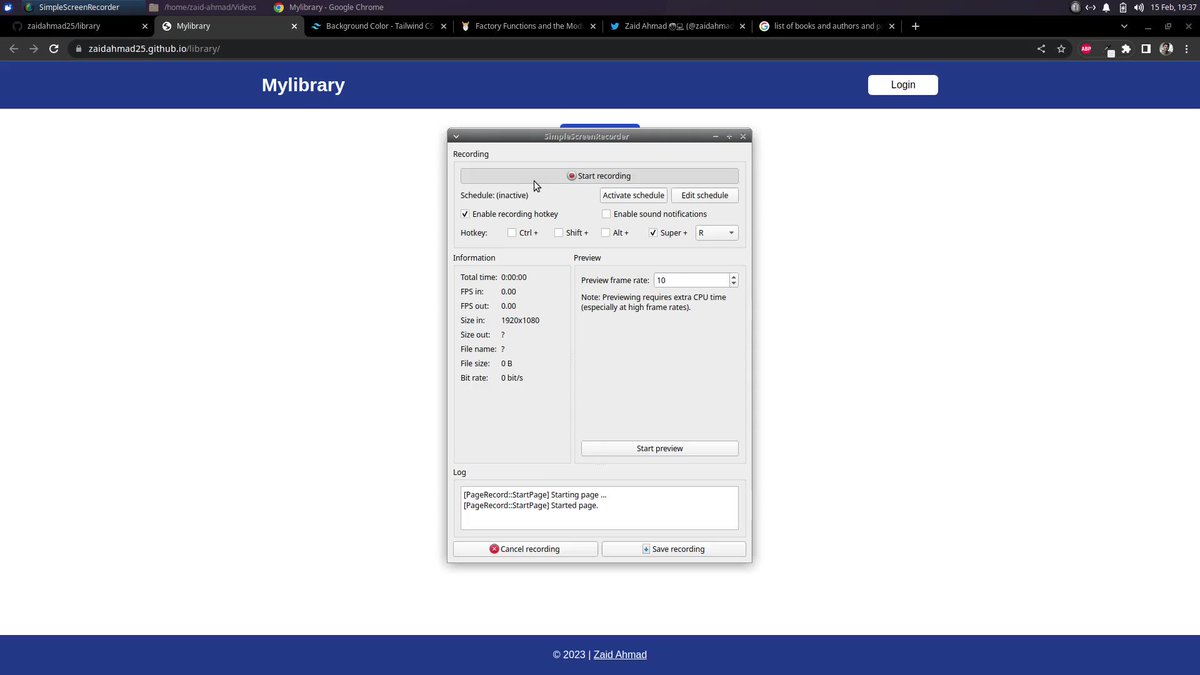
Task: Bookmark page with the star icon
Action: 1061,48
